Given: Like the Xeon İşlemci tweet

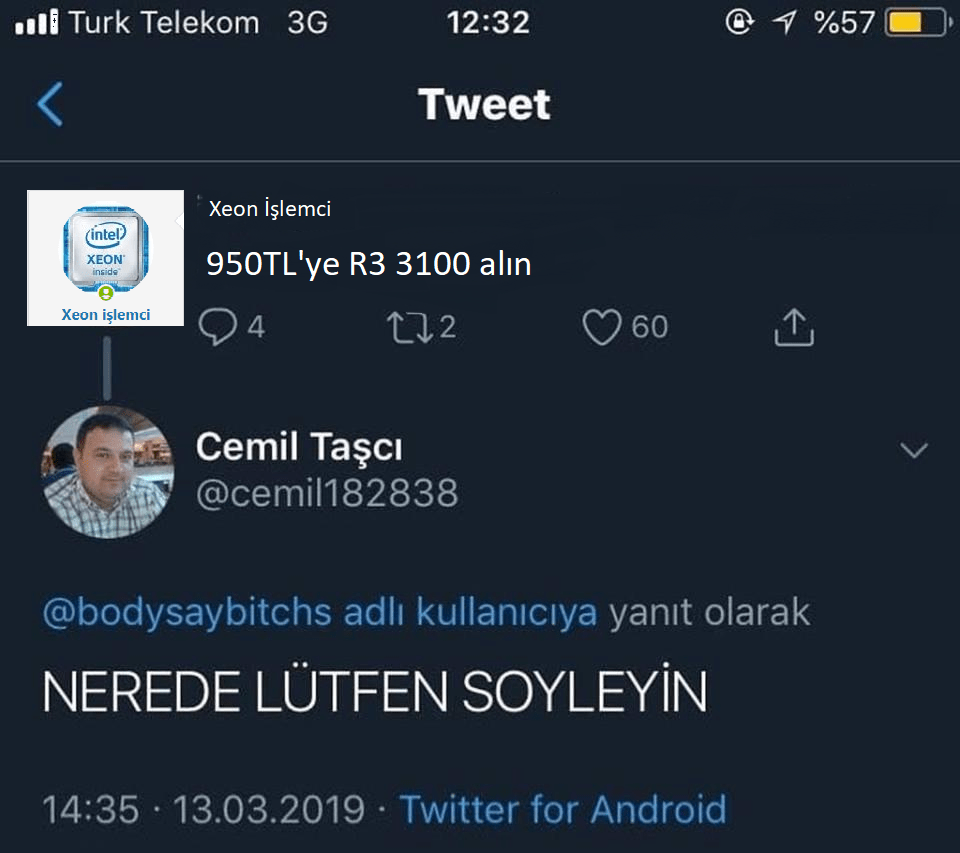Looking at the screenshot, I should (x=602, y=327).
